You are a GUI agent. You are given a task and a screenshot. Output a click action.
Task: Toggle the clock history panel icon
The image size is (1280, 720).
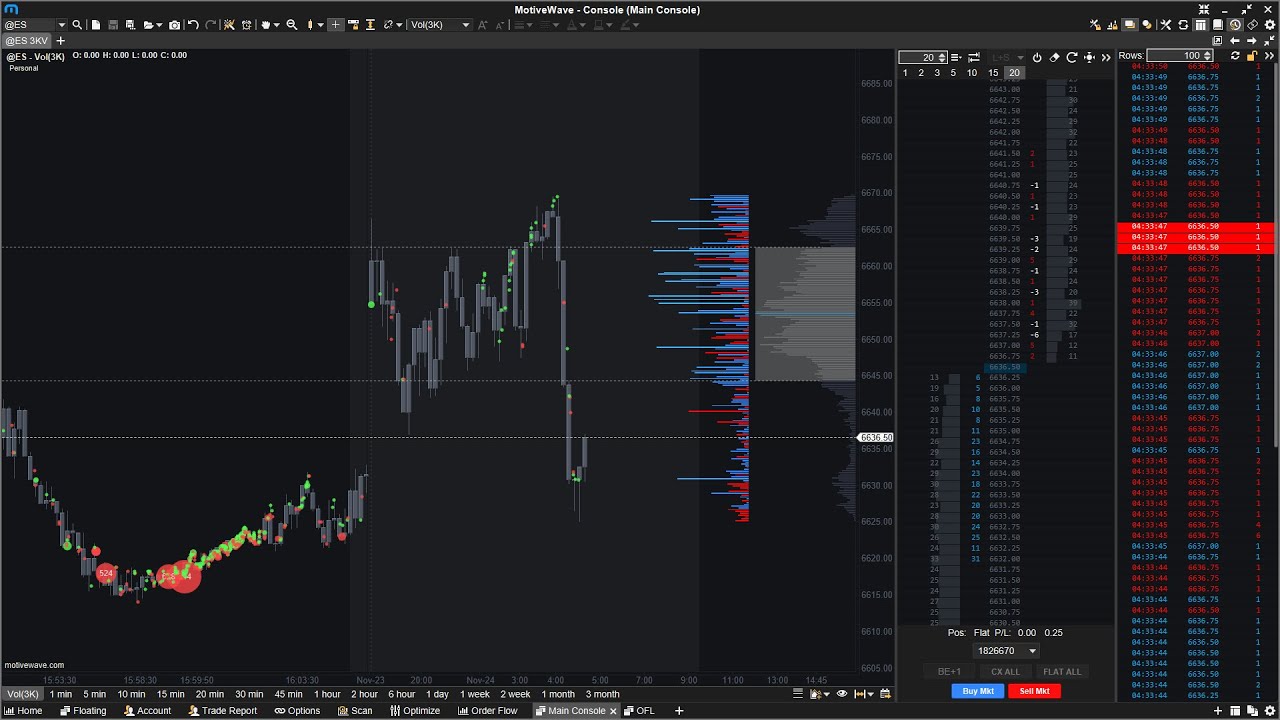point(1235,25)
